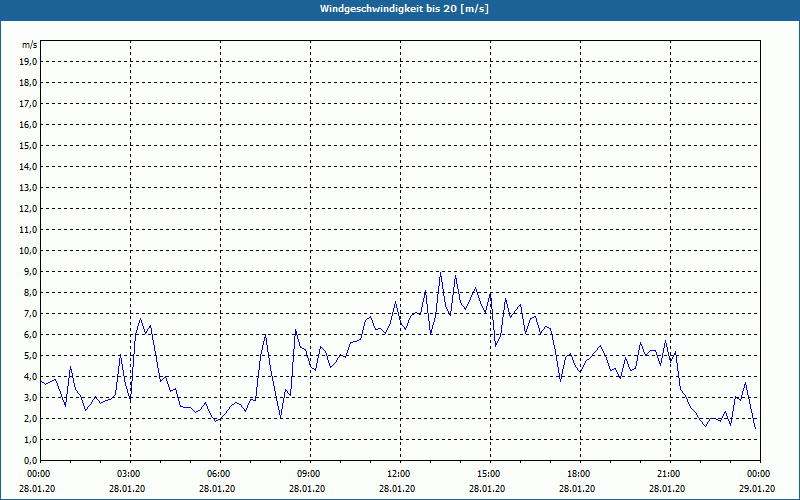The image size is (800, 500).
Task: Click the '03:00' time label
Action: click(x=131, y=474)
